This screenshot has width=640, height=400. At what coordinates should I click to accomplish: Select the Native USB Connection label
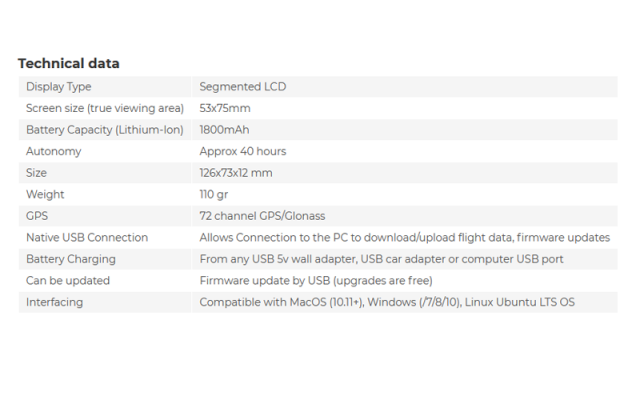pyautogui.click(x=87, y=238)
